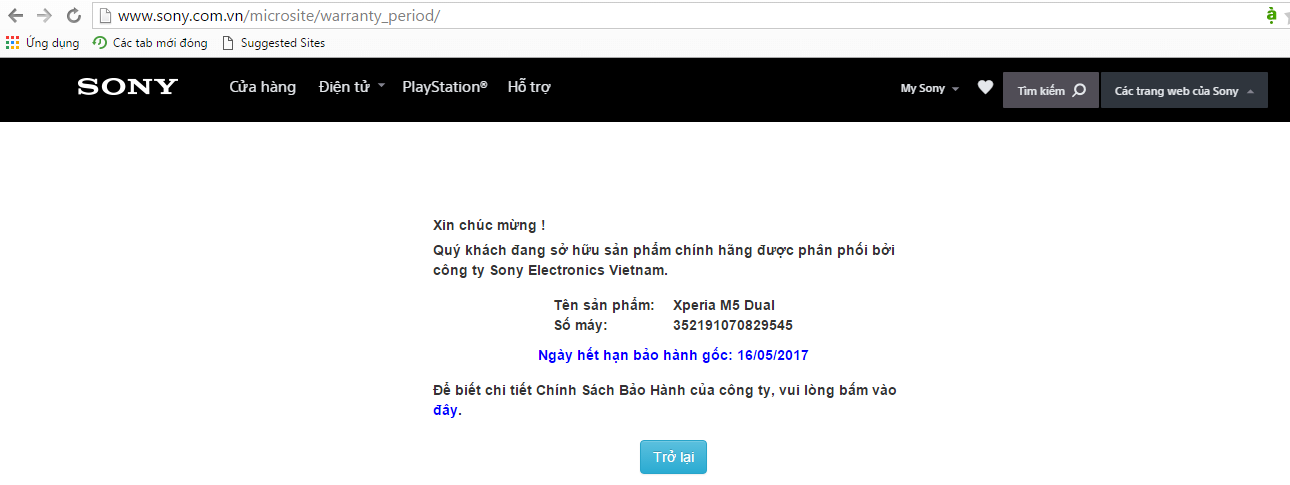Open the PlayStation menu item
The width and height of the screenshot is (1290, 485).
pyautogui.click(x=445, y=87)
